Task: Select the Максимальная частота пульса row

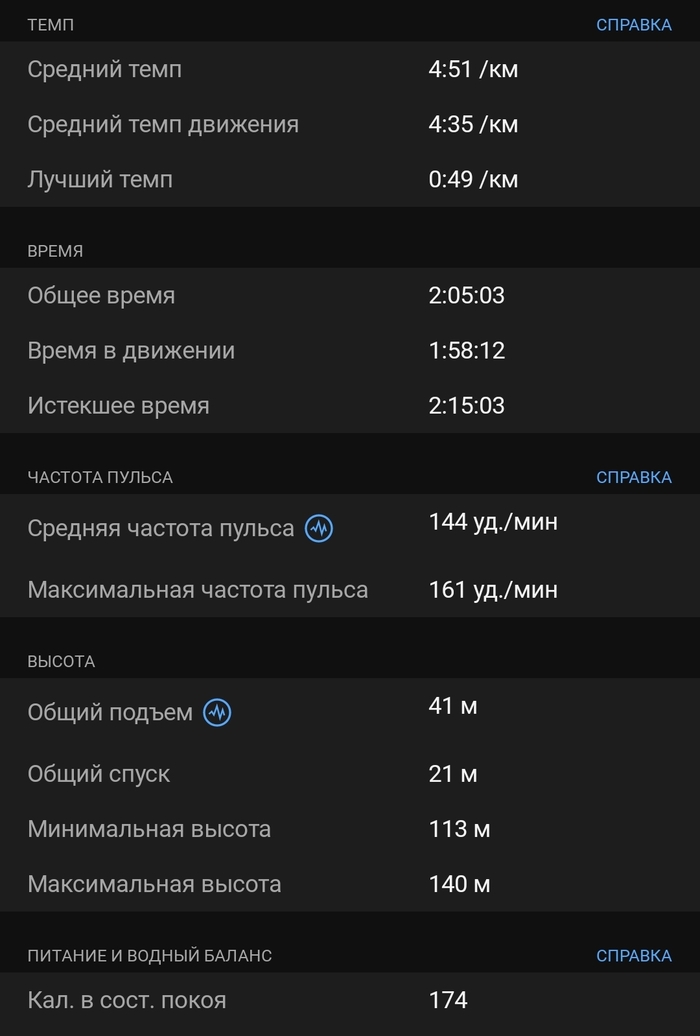Action: pos(350,590)
